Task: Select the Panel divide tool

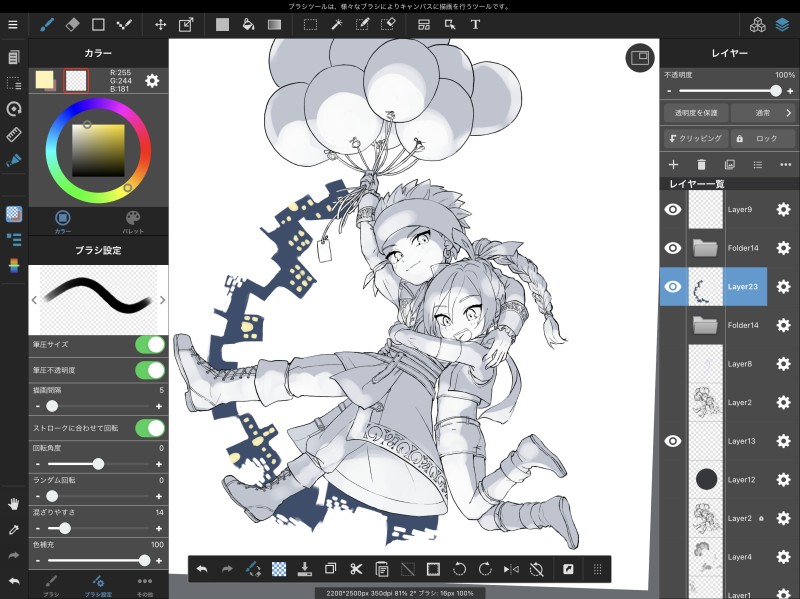Action: point(423,24)
